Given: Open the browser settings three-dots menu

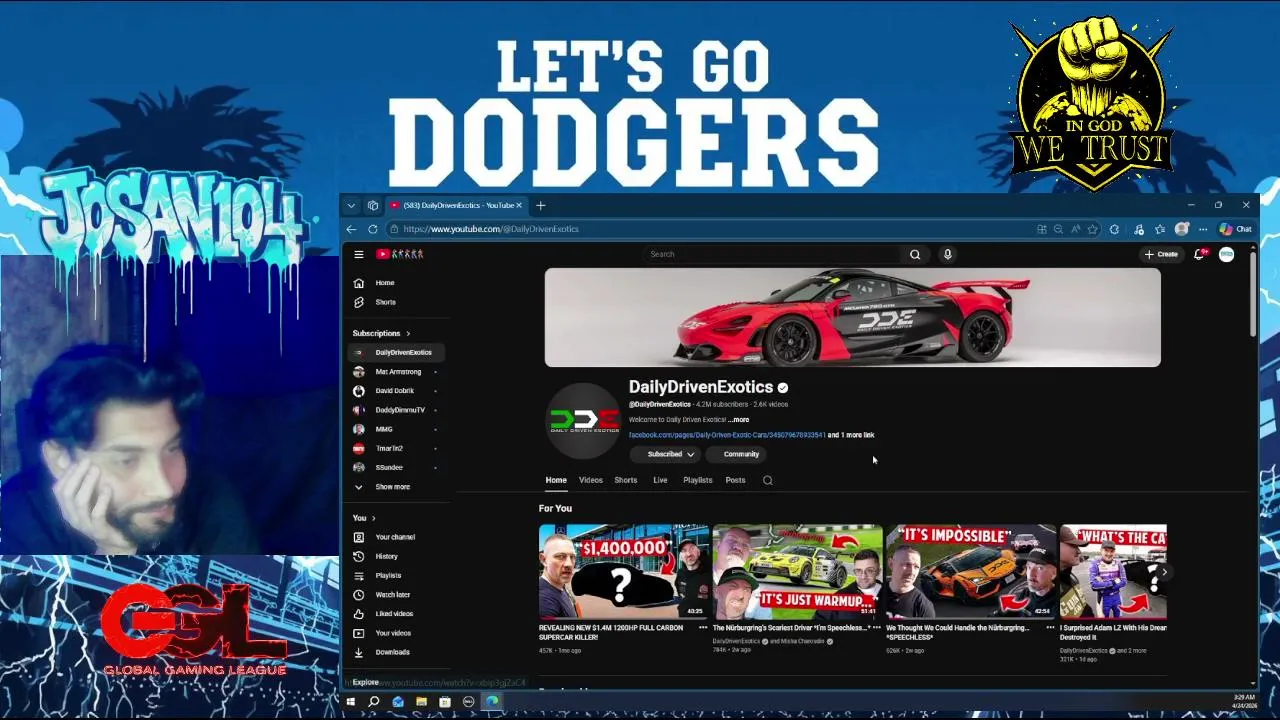Looking at the screenshot, I should [1203, 229].
